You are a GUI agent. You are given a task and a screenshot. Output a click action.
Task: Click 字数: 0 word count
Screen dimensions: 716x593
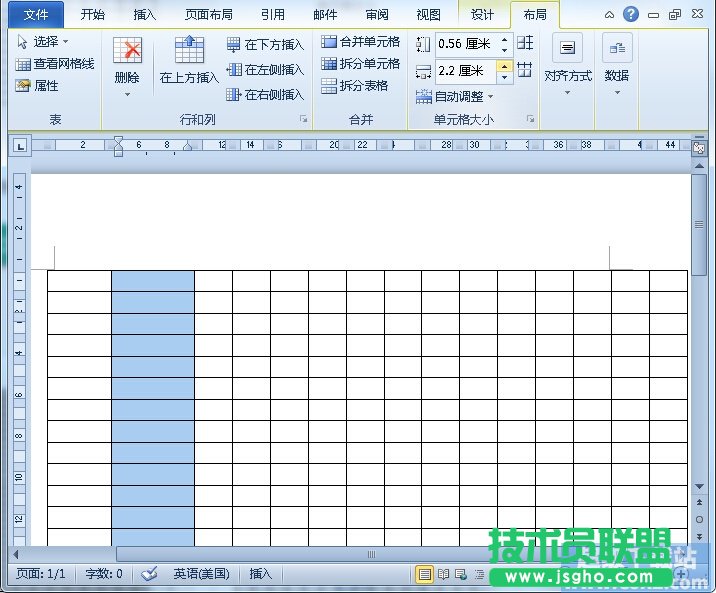[x=104, y=574]
